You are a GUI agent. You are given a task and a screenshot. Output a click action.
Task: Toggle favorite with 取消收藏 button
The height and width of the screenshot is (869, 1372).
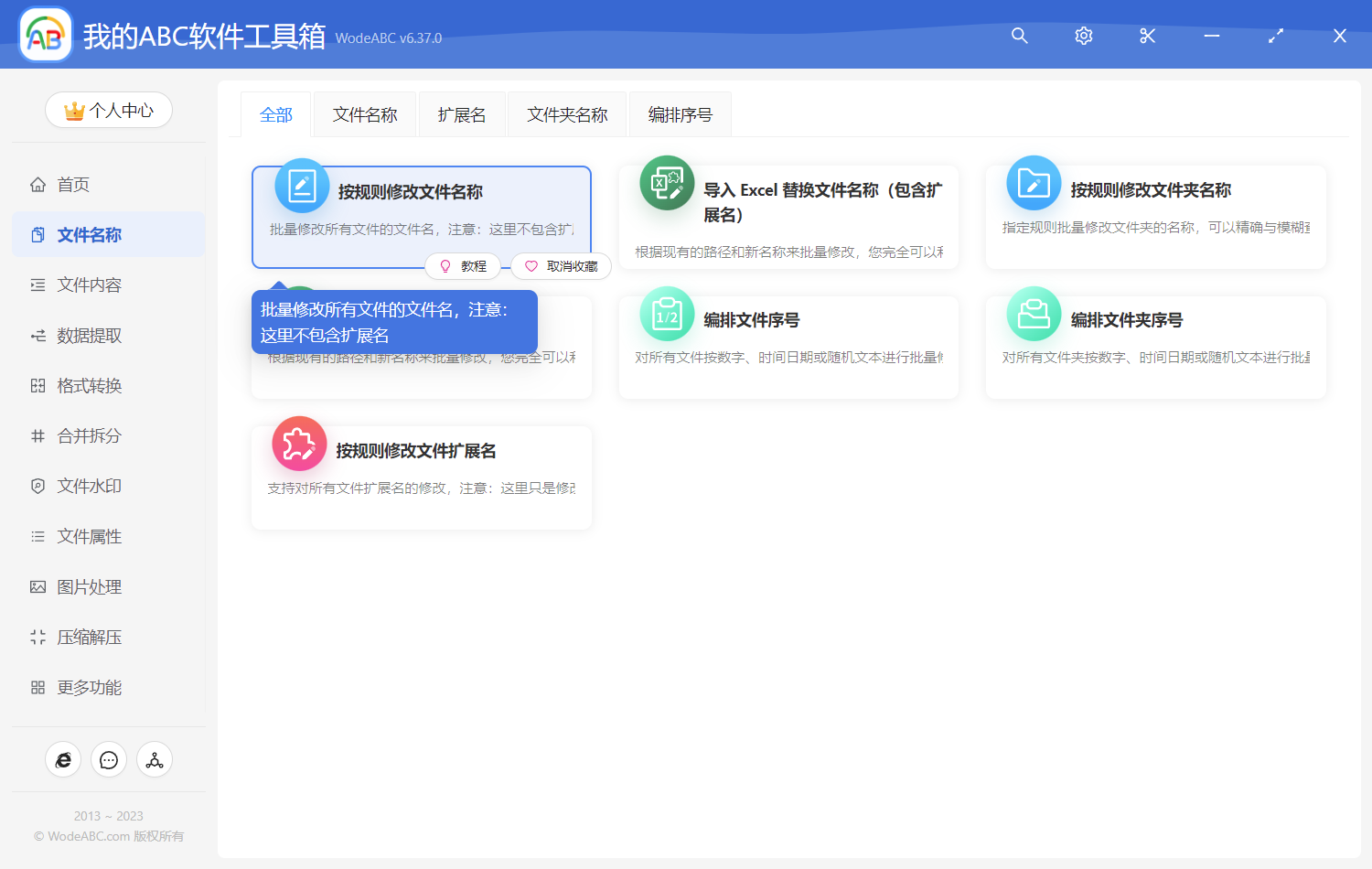pos(561,266)
